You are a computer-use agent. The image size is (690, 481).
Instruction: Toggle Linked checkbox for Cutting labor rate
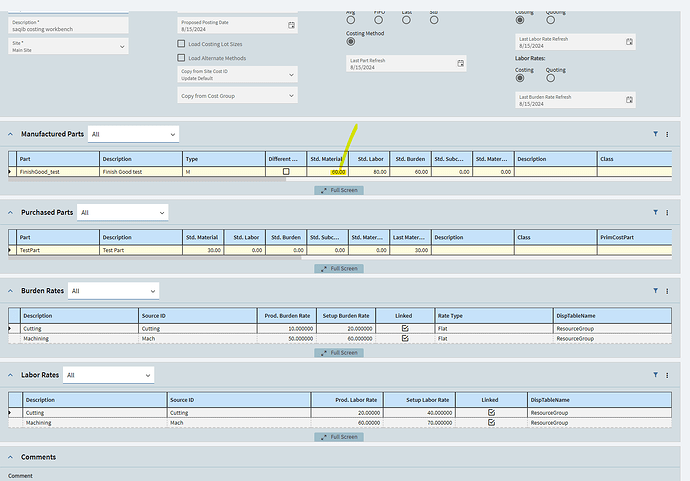click(491, 412)
